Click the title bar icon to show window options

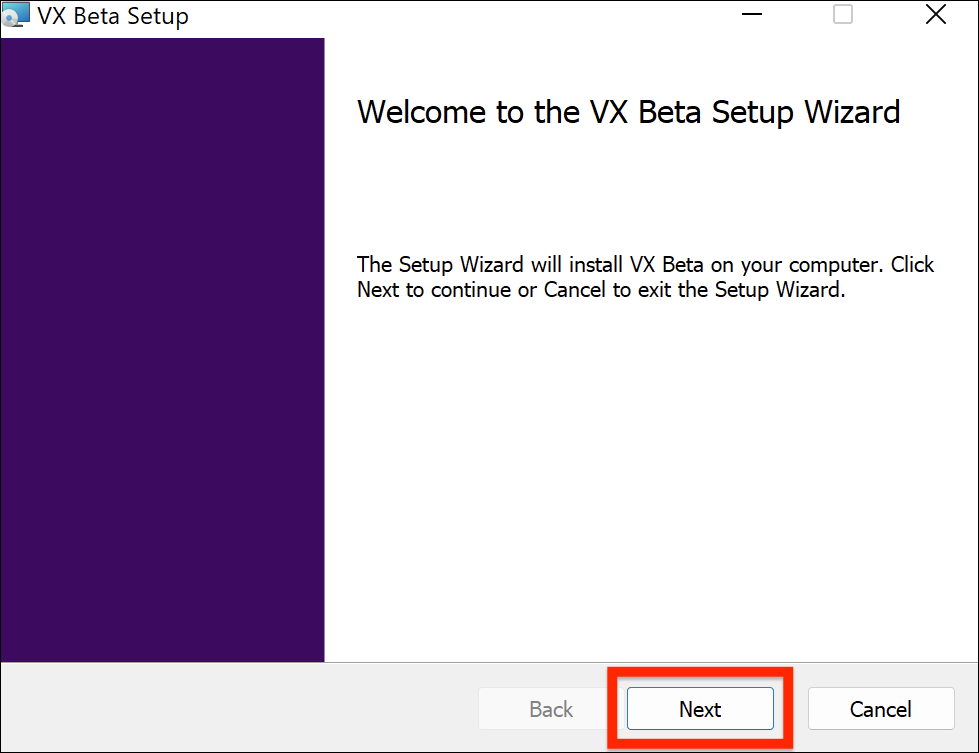point(17,15)
